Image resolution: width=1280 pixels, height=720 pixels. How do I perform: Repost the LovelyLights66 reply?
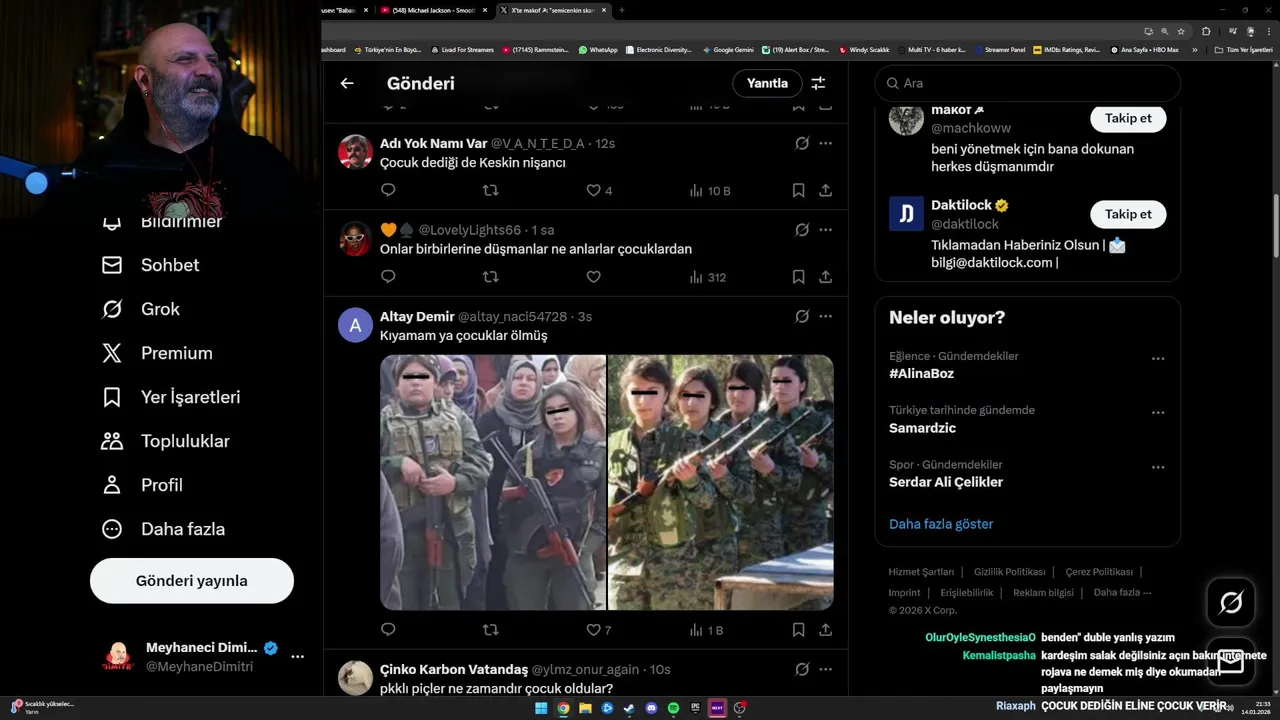[490, 277]
